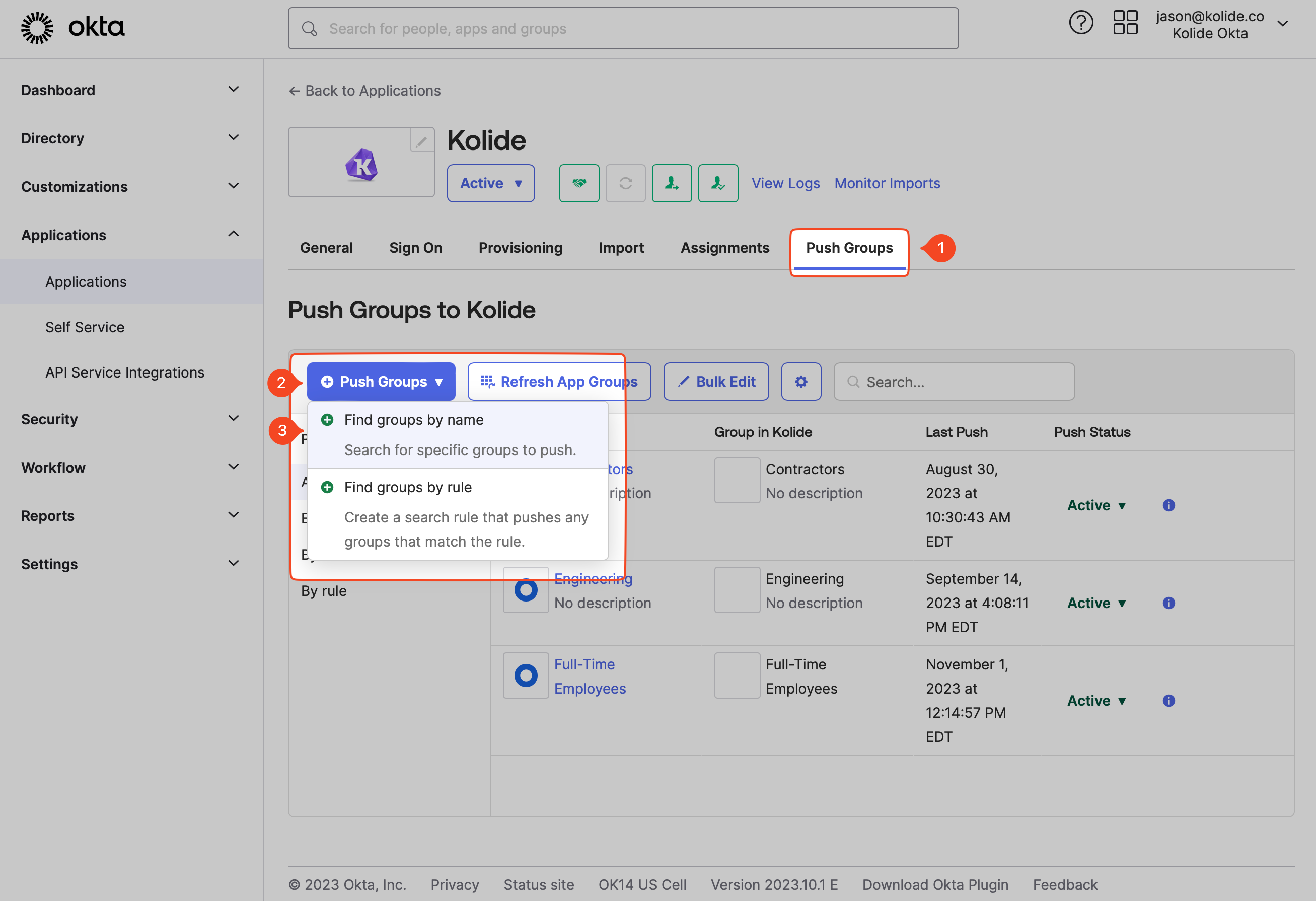Click the Bulk Edit button

click(716, 382)
